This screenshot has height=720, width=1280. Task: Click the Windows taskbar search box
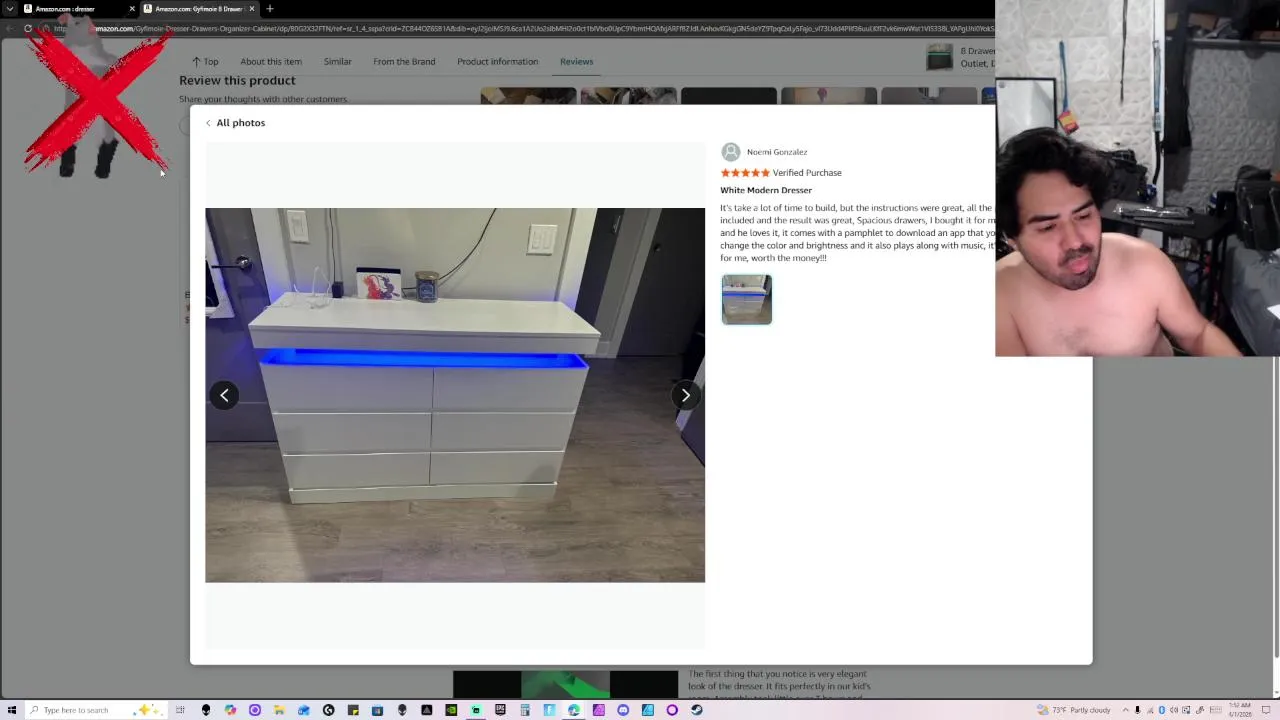tap(95, 710)
